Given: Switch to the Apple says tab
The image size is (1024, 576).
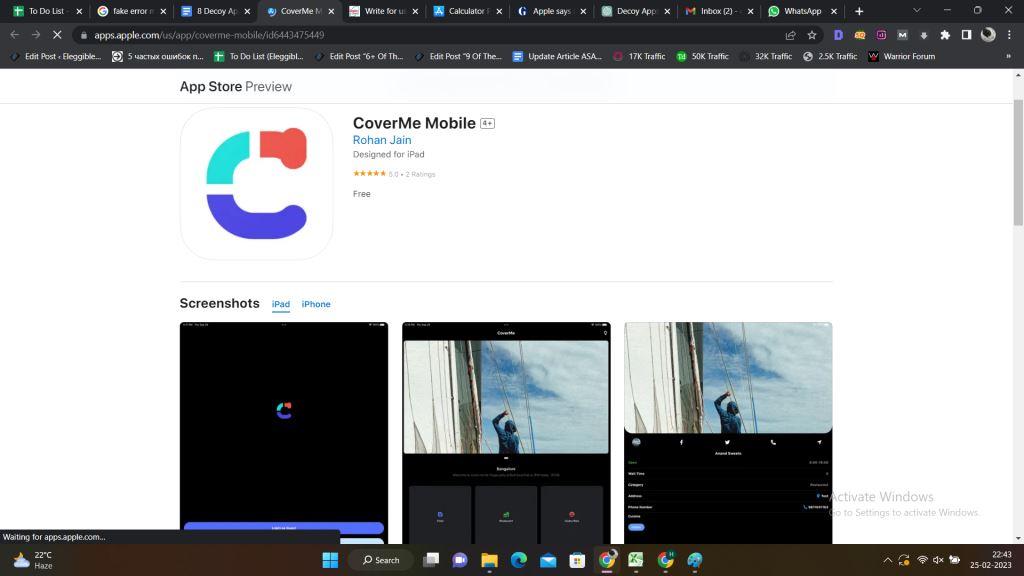Looking at the screenshot, I should tap(551, 11).
